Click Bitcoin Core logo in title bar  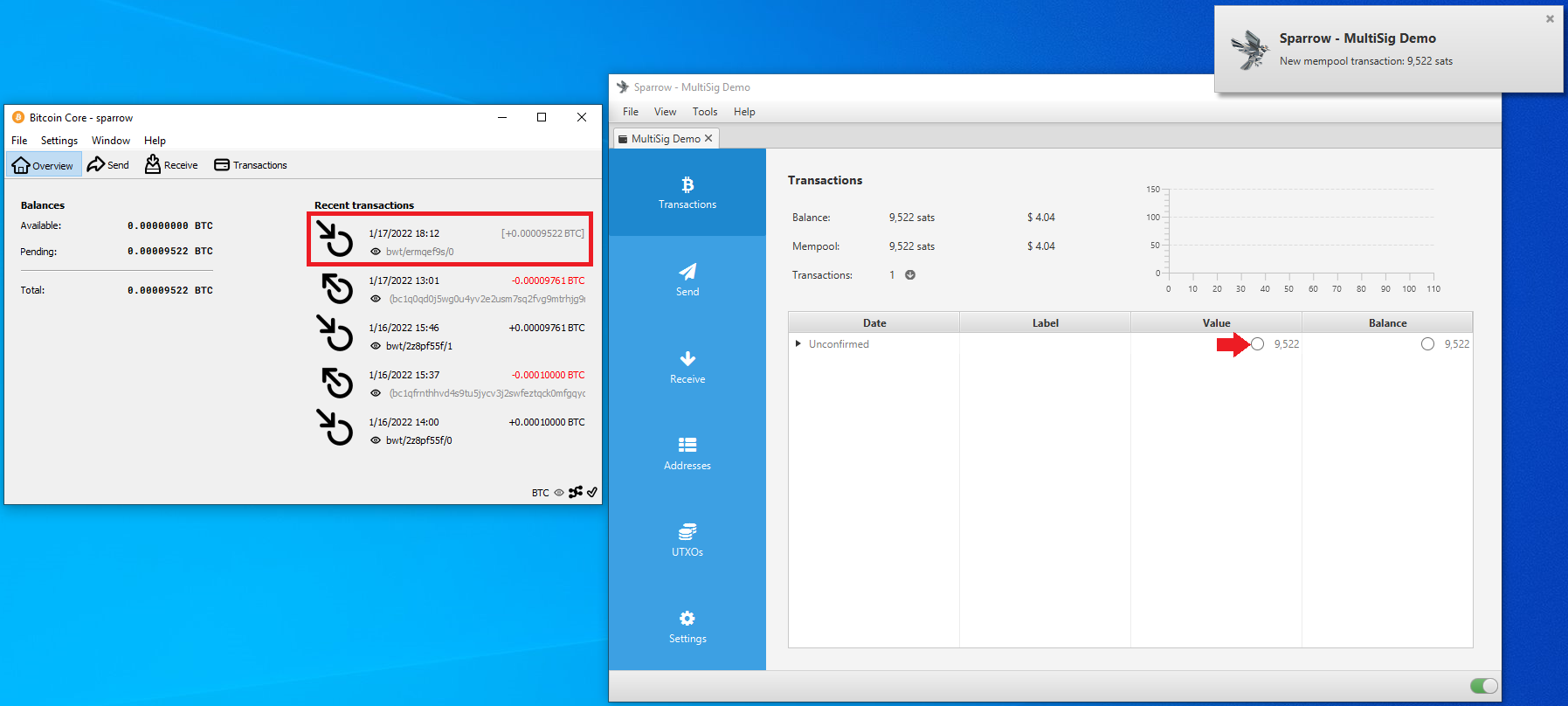click(18, 117)
